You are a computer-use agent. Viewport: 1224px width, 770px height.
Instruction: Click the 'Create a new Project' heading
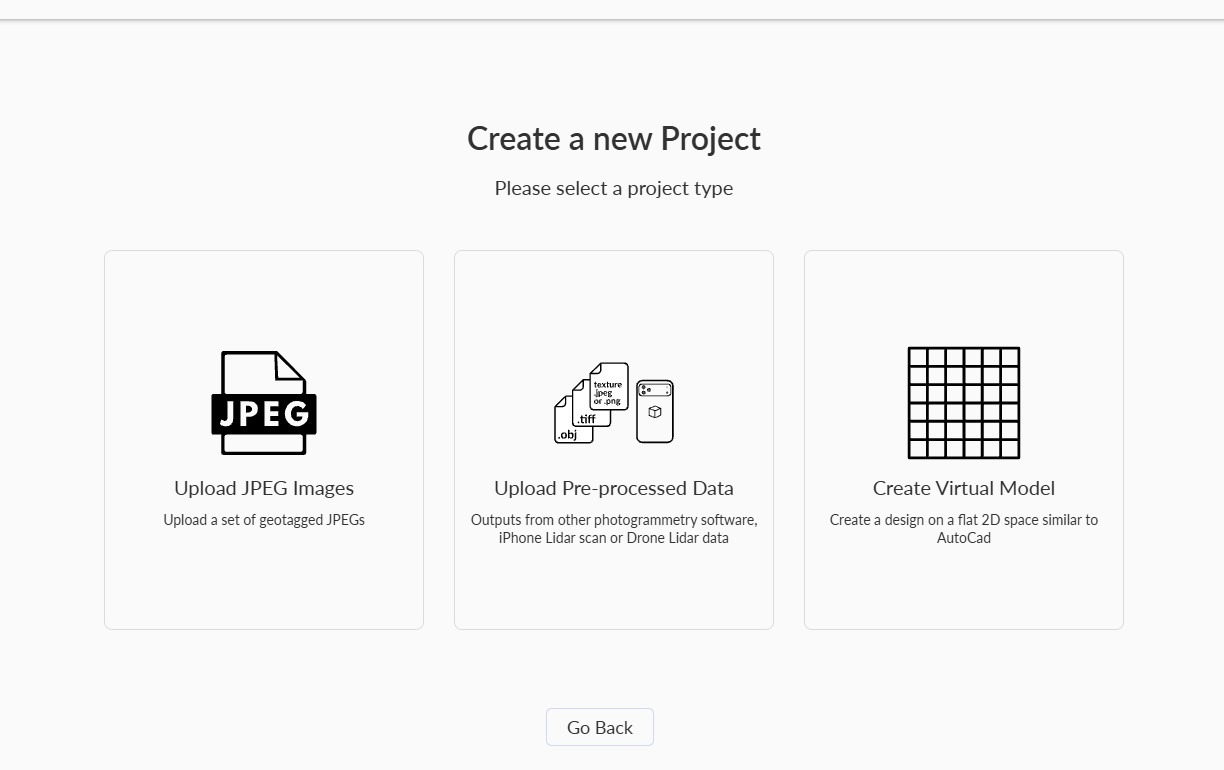(x=614, y=138)
